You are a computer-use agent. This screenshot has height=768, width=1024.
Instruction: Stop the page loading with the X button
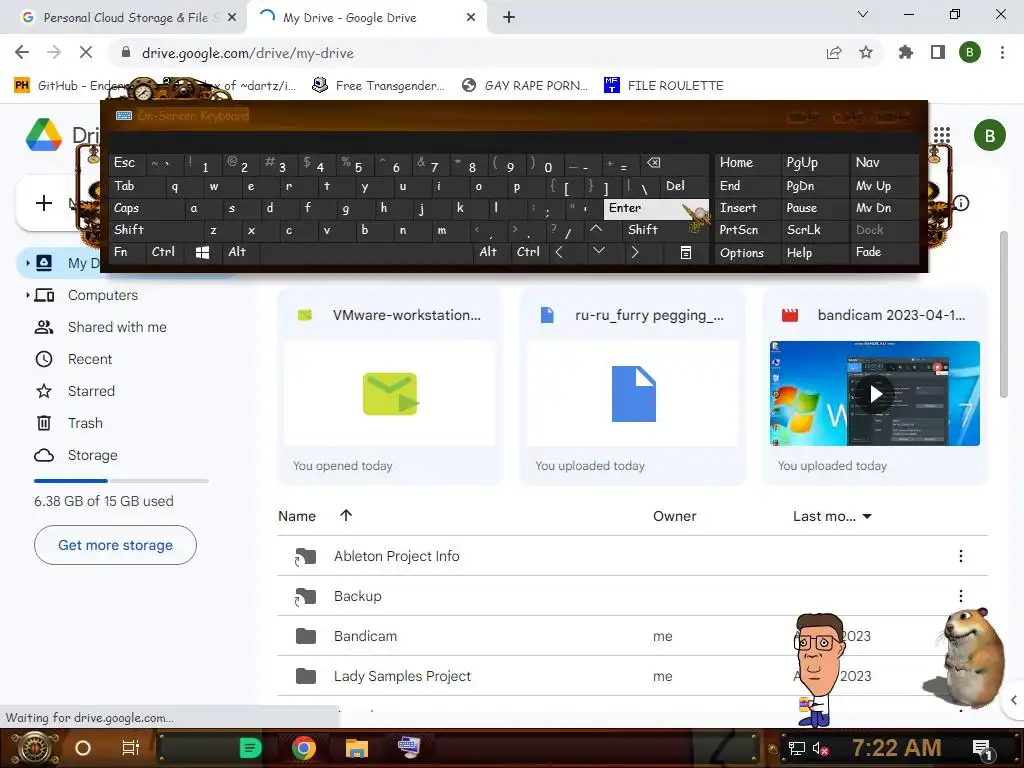click(86, 52)
